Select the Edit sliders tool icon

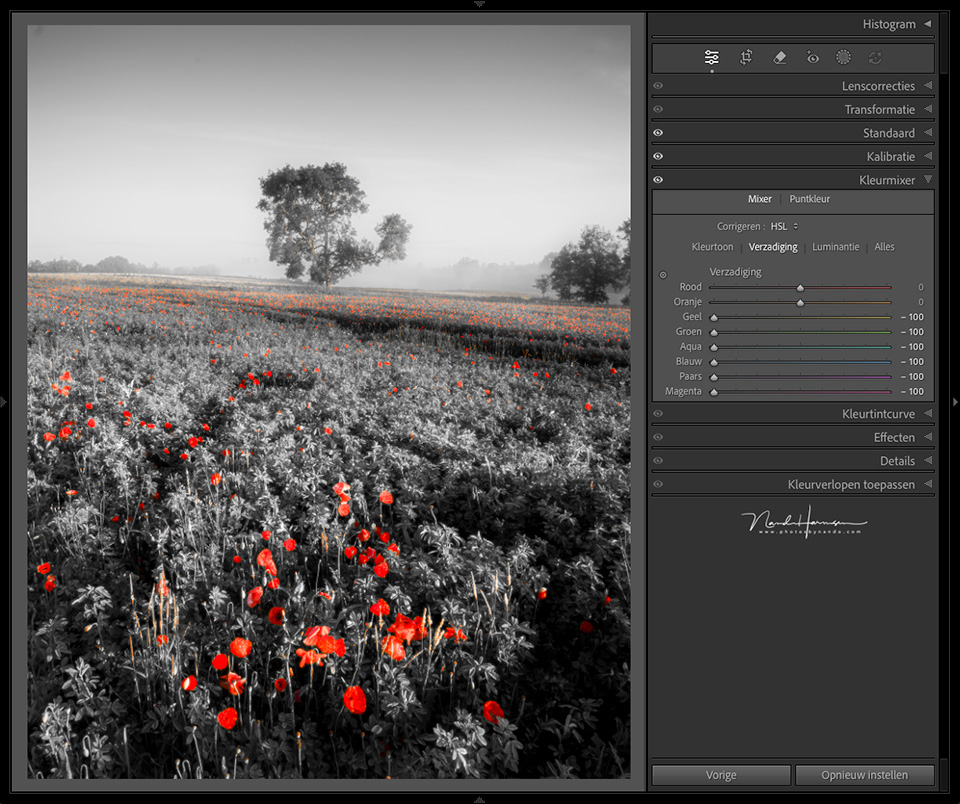coord(711,58)
